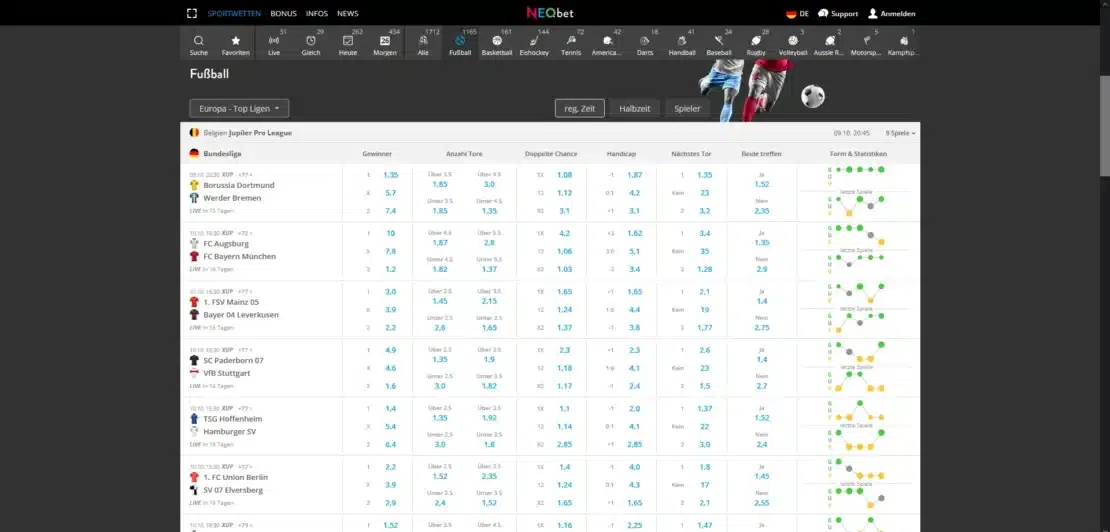Open TSG Hoffenheim match
This screenshot has height=532, width=1110.
232,419
